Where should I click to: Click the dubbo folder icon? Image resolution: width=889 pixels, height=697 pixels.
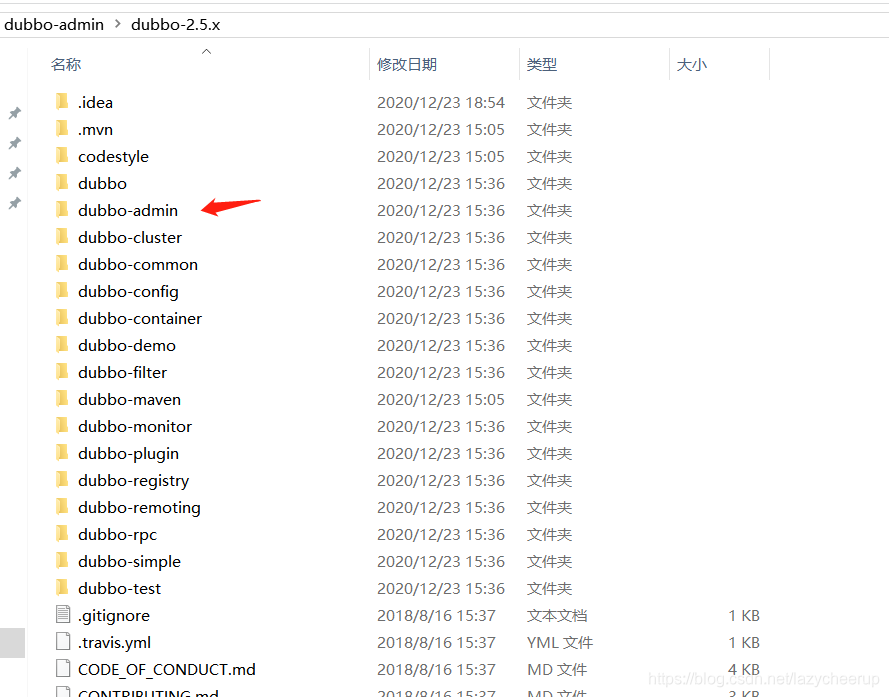[62, 183]
